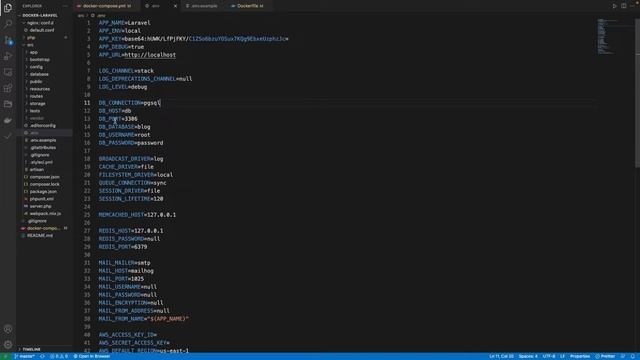
Task: Close the .env tab
Action: tap(176, 6)
